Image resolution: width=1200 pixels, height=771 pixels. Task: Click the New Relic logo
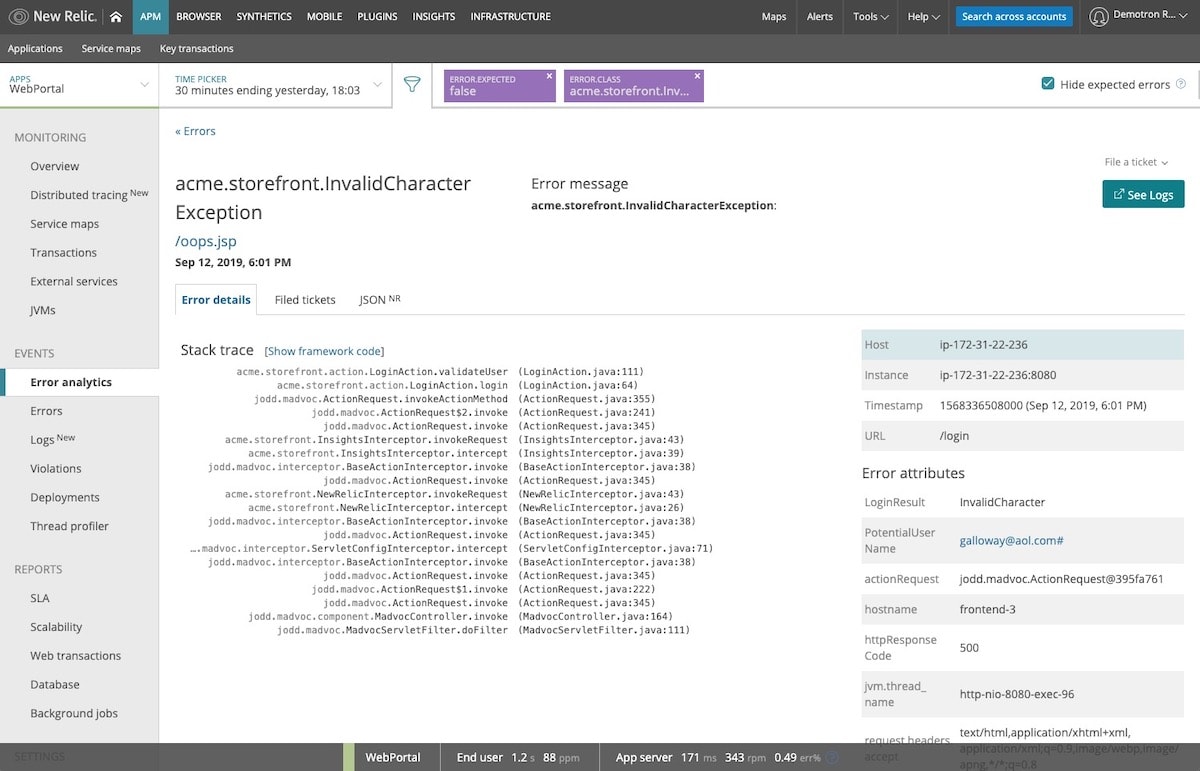pos(52,16)
